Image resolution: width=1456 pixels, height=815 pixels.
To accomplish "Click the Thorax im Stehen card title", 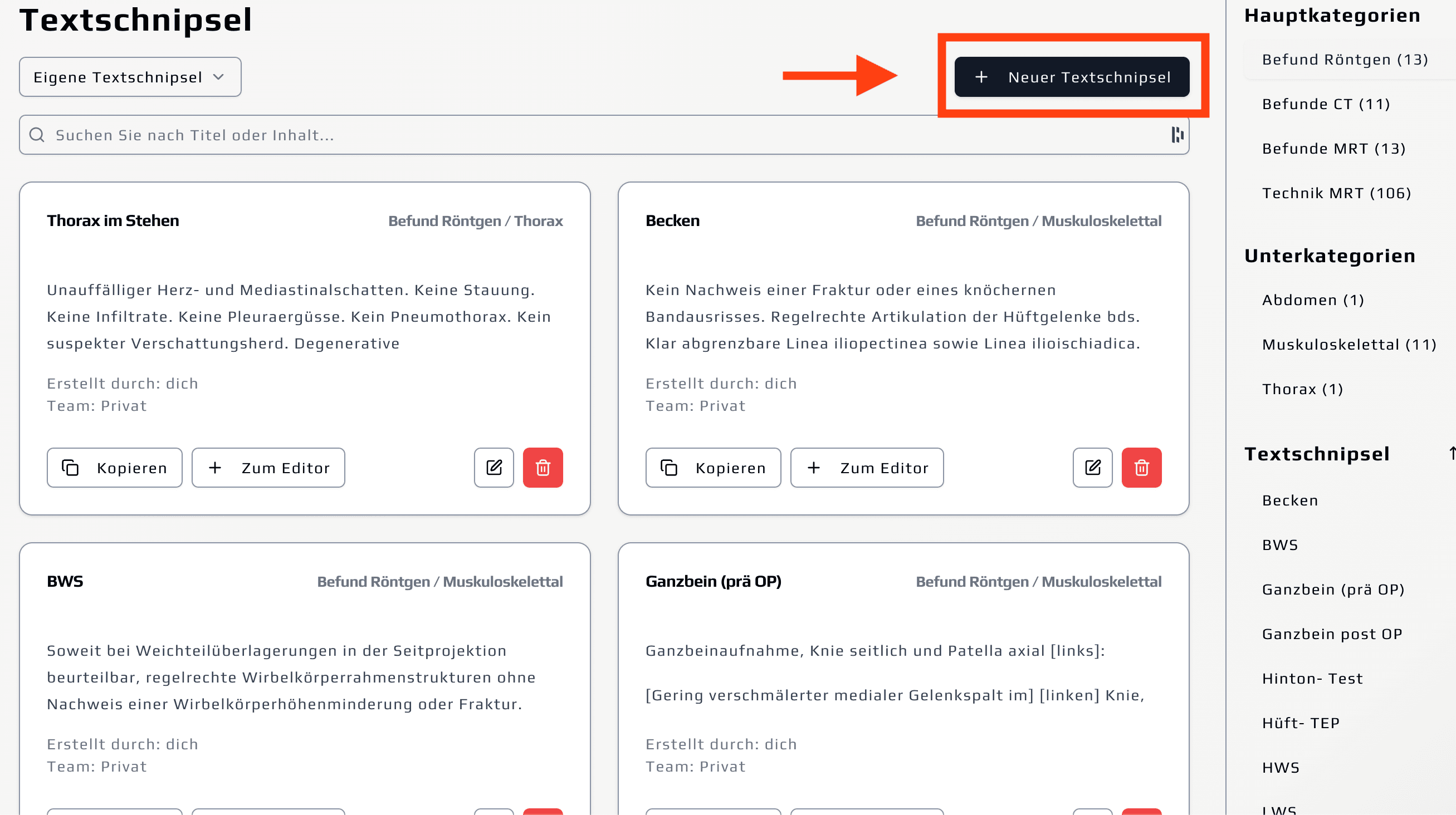I will pos(113,221).
